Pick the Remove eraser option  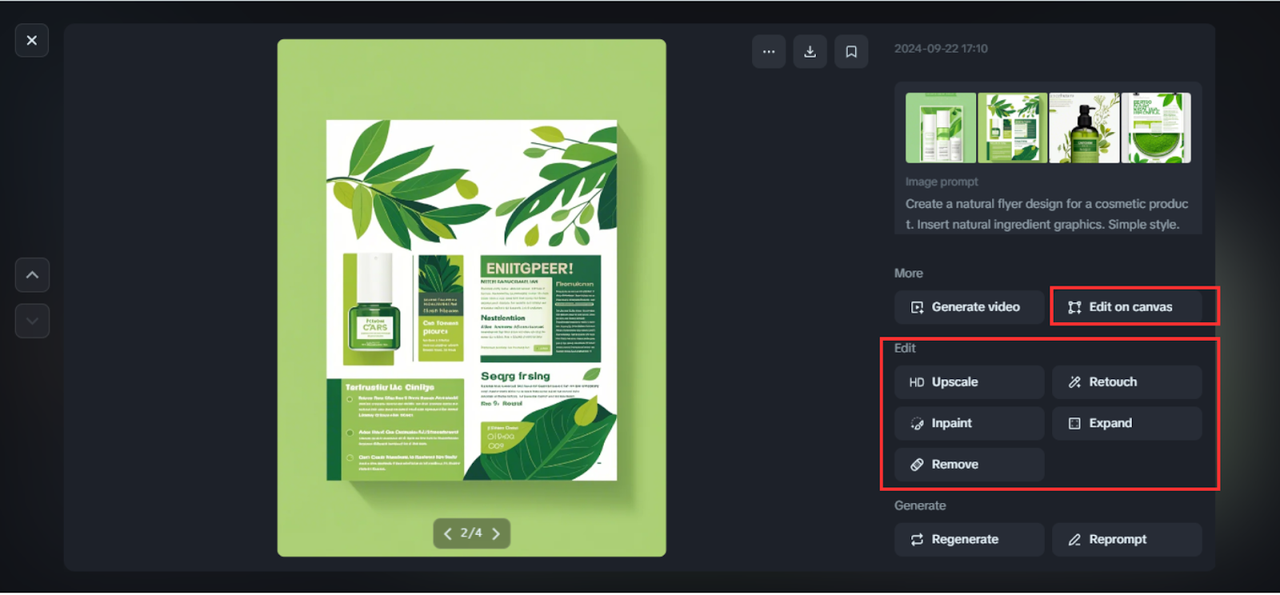coord(969,464)
